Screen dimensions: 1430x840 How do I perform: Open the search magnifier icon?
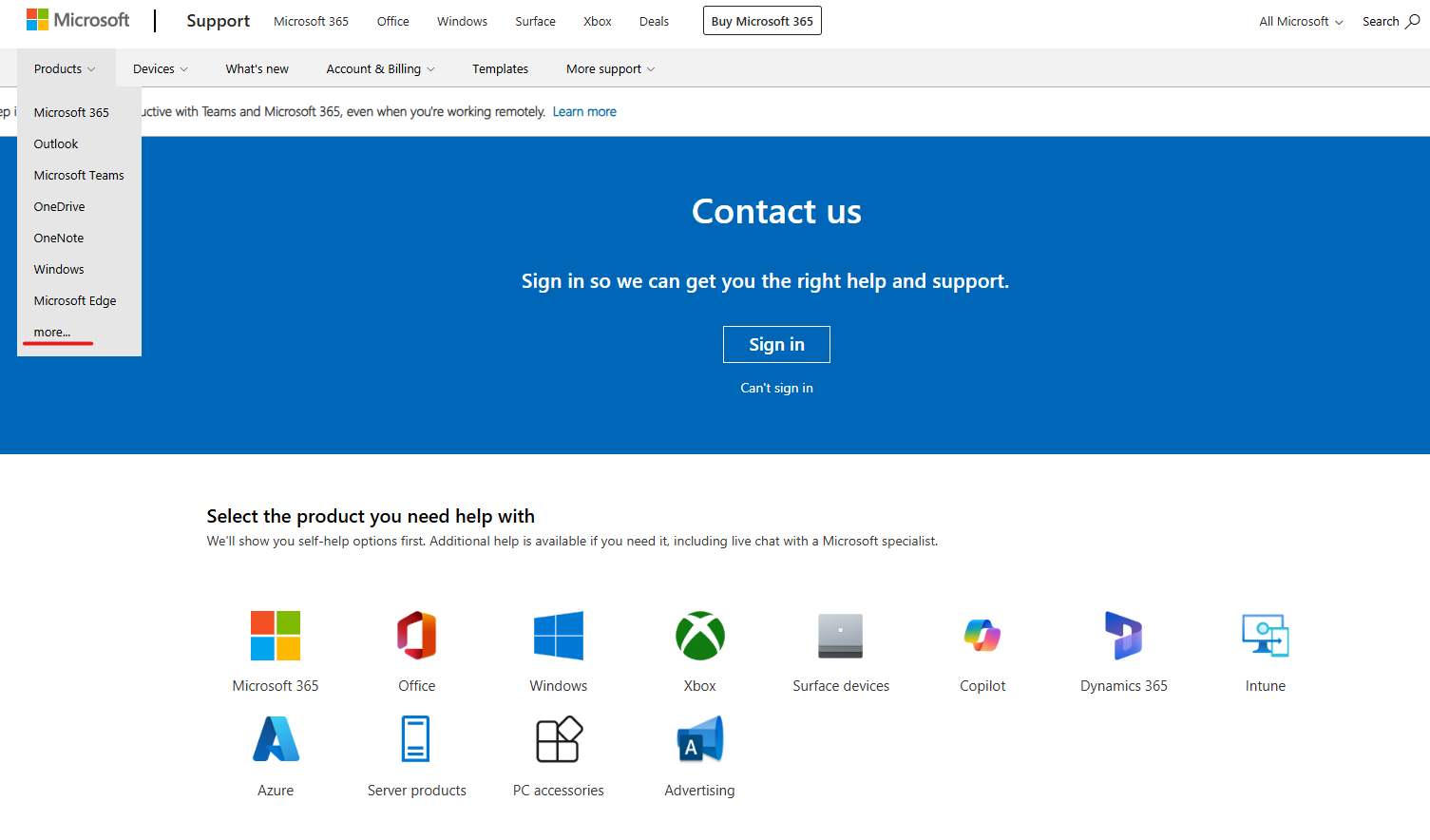pos(1413,21)
